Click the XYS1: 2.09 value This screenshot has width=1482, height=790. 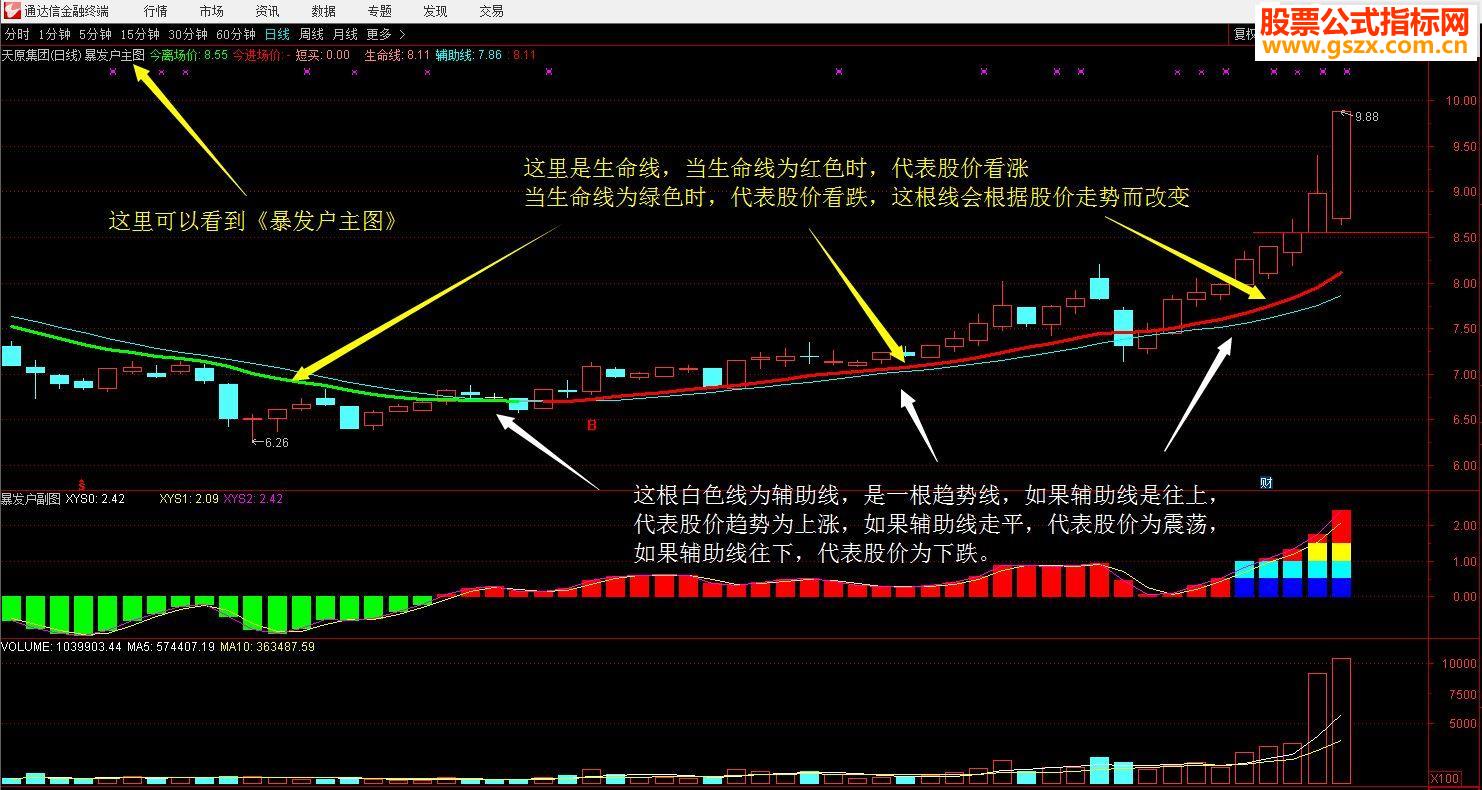pos(189,498)
